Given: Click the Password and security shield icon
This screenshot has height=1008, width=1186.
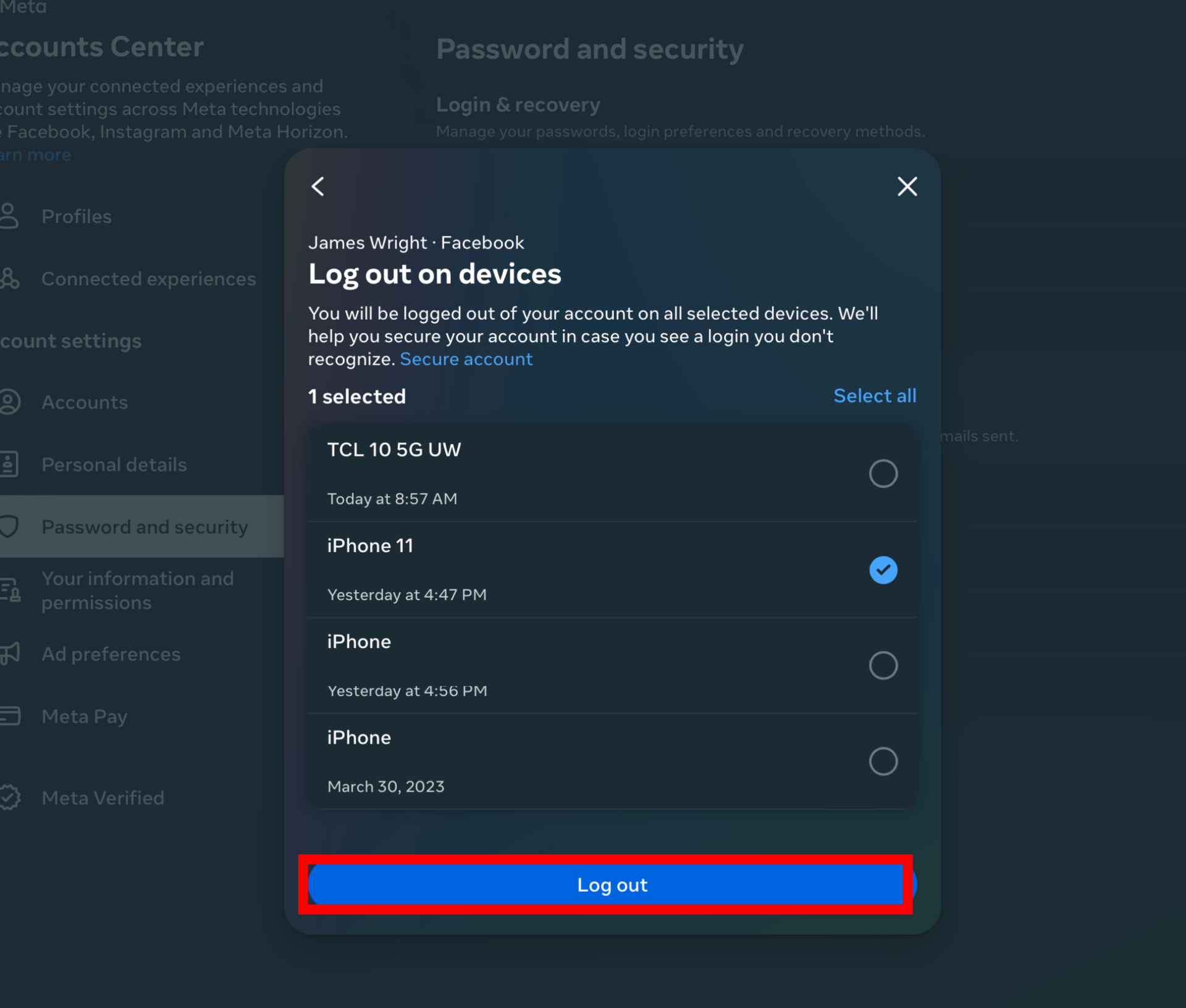Looking at the screenshot, I should [9, 527].
